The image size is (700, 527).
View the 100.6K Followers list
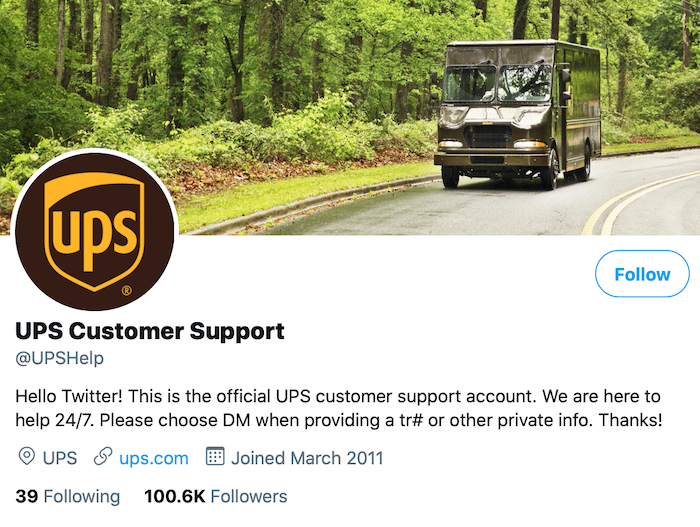[216, 497]
